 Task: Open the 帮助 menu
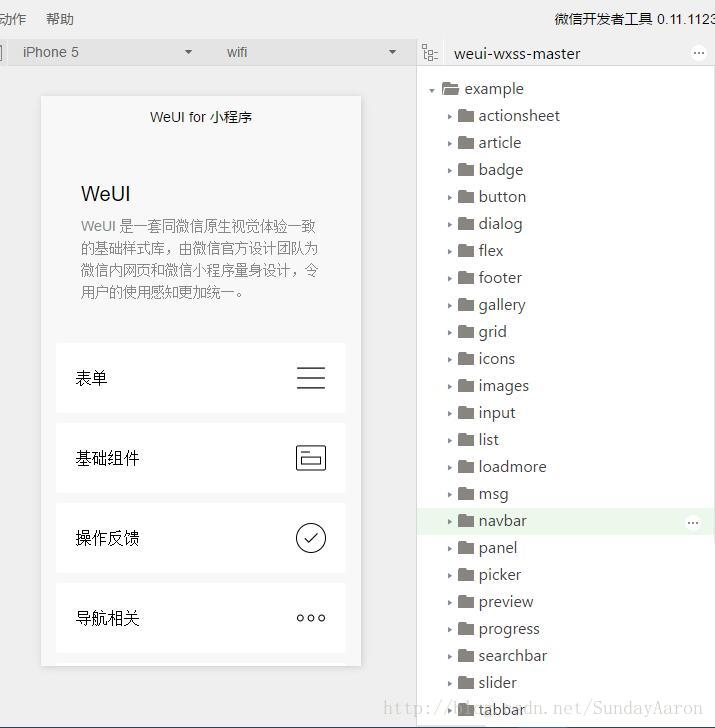[59, 19]
